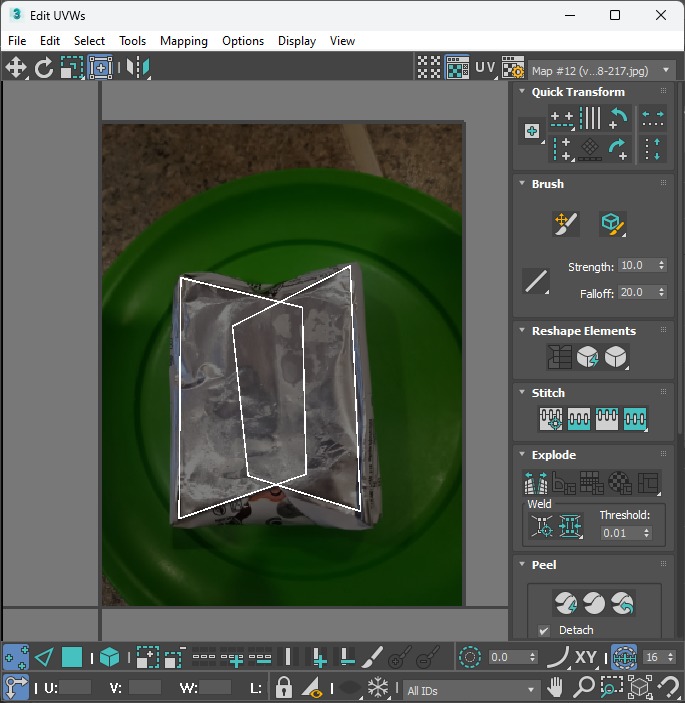This screenshot has width=685, height=703.
Task: Open texture checker options gear icon
Action: coord(513,67)
